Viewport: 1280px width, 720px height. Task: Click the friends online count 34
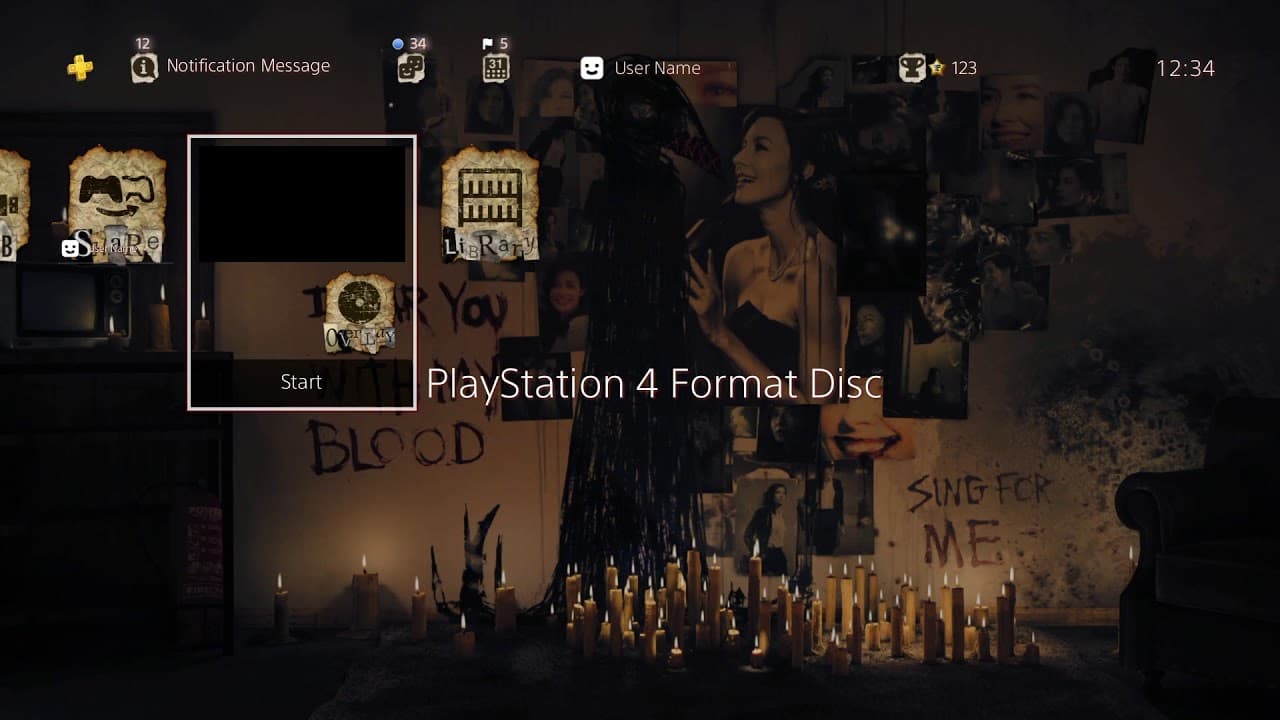point(418,43)
